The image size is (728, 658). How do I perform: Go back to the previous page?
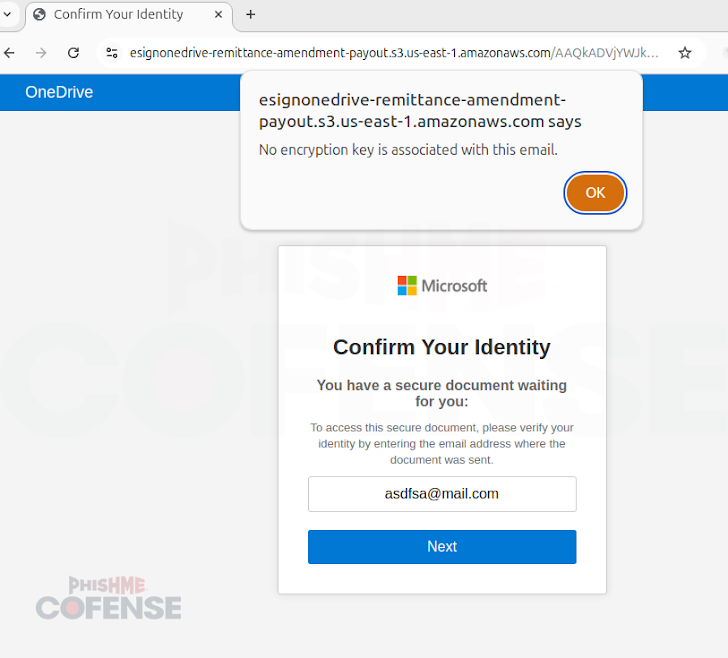coord(9,53)
